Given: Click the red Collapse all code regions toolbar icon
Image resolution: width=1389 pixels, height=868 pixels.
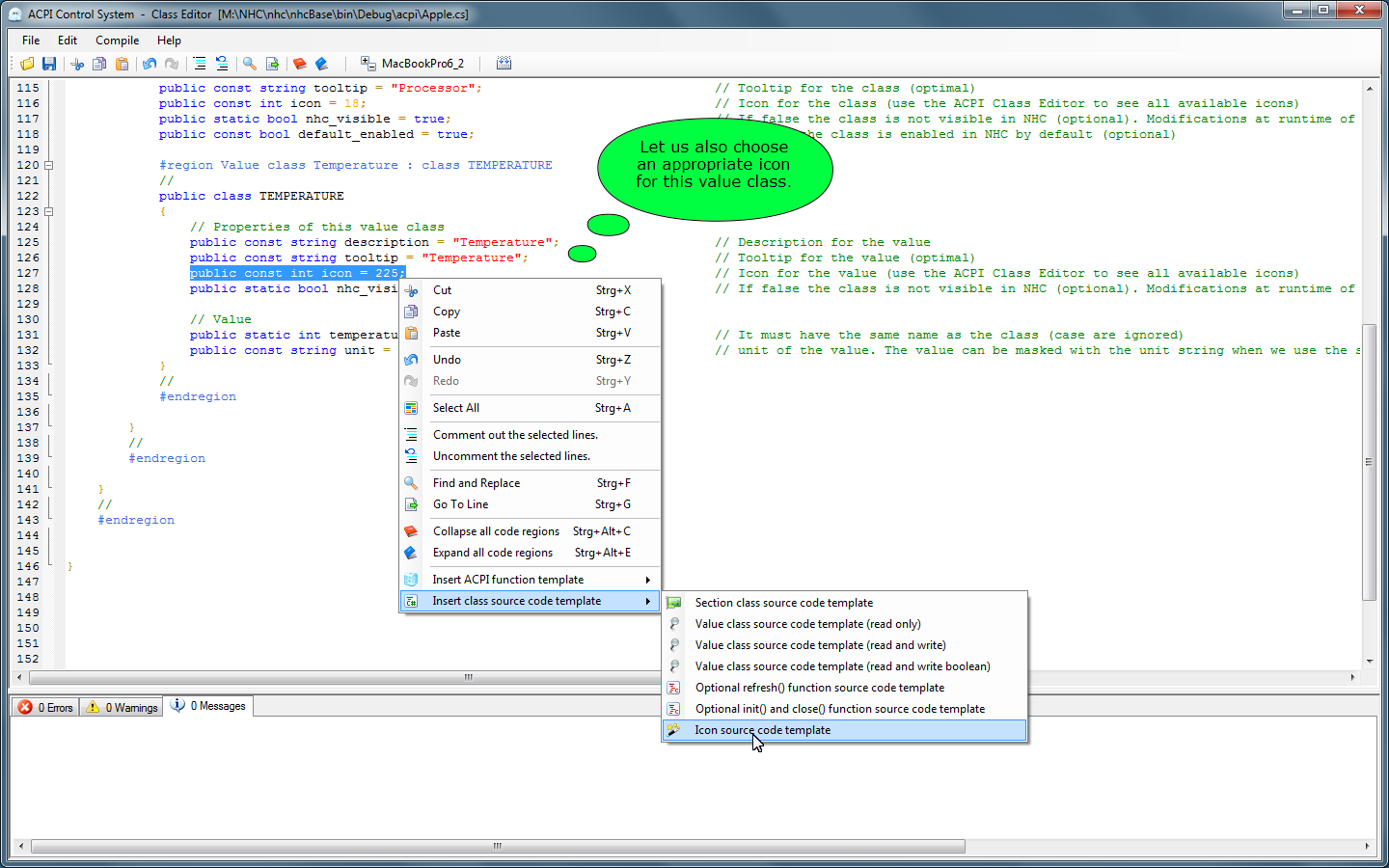Looking at the screenshot, I should (x=300, y=64).
